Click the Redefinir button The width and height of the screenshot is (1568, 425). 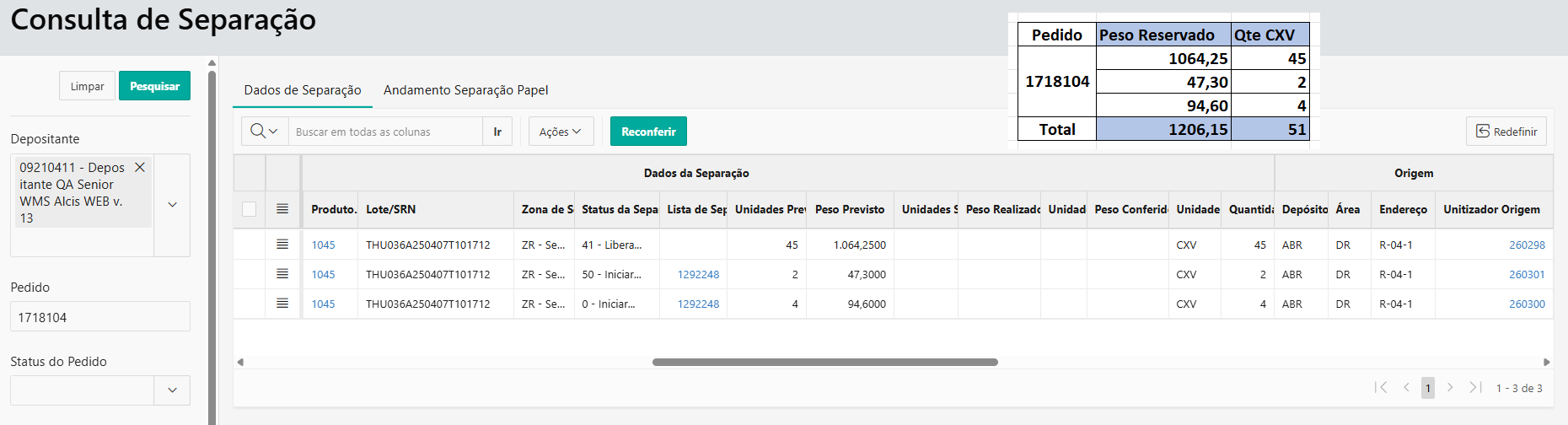click(1506, 132)
